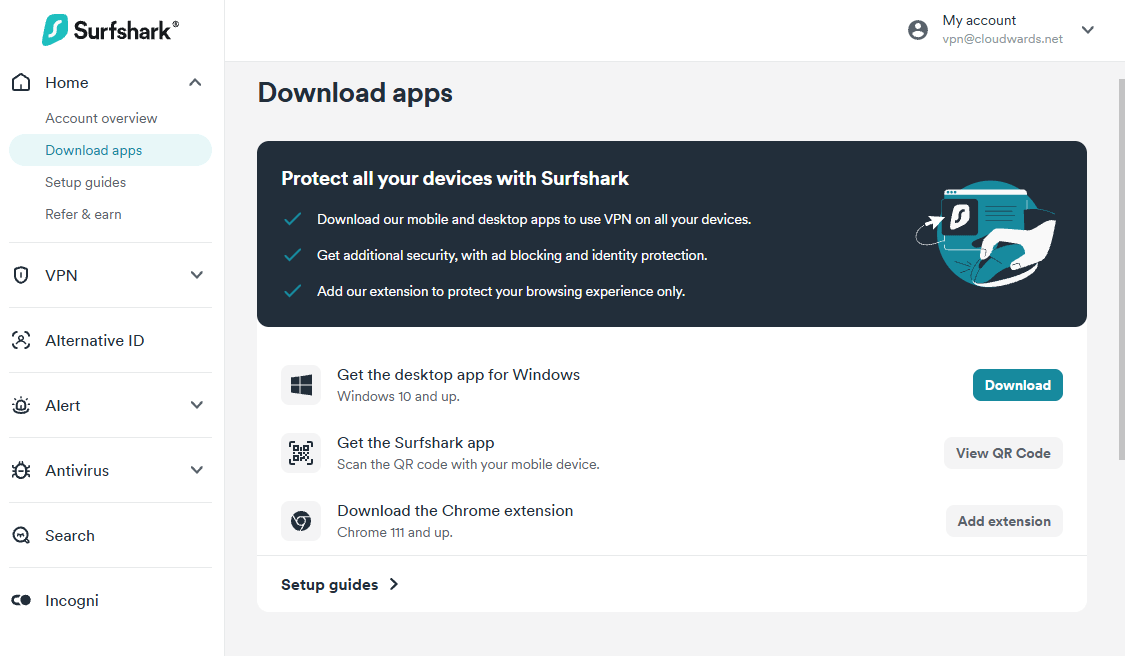Open Account overview in sidebar
The height and width of the screenshot is (656, 1125).
[x=101, y=118]
